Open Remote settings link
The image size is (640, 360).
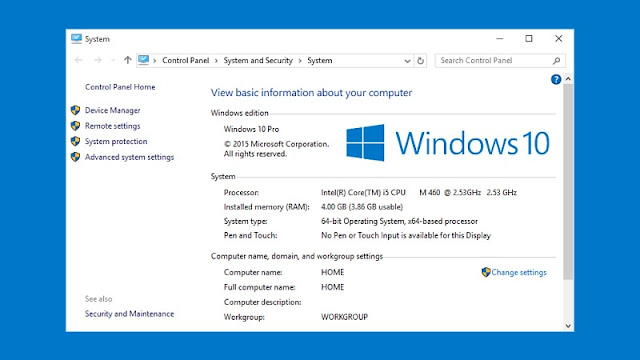click(113, 126)
